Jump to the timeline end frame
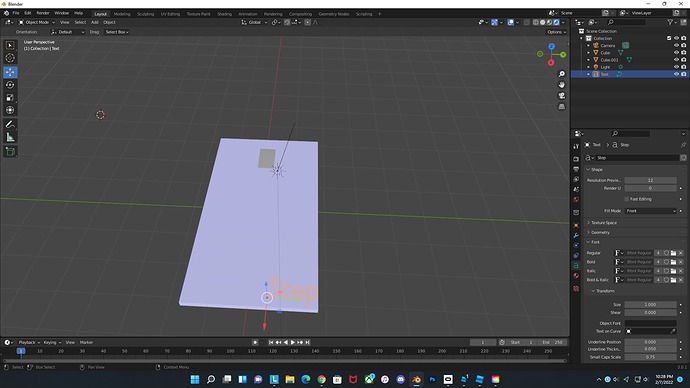The width and height of the screenshot is (690, 388). pos(308,342)
